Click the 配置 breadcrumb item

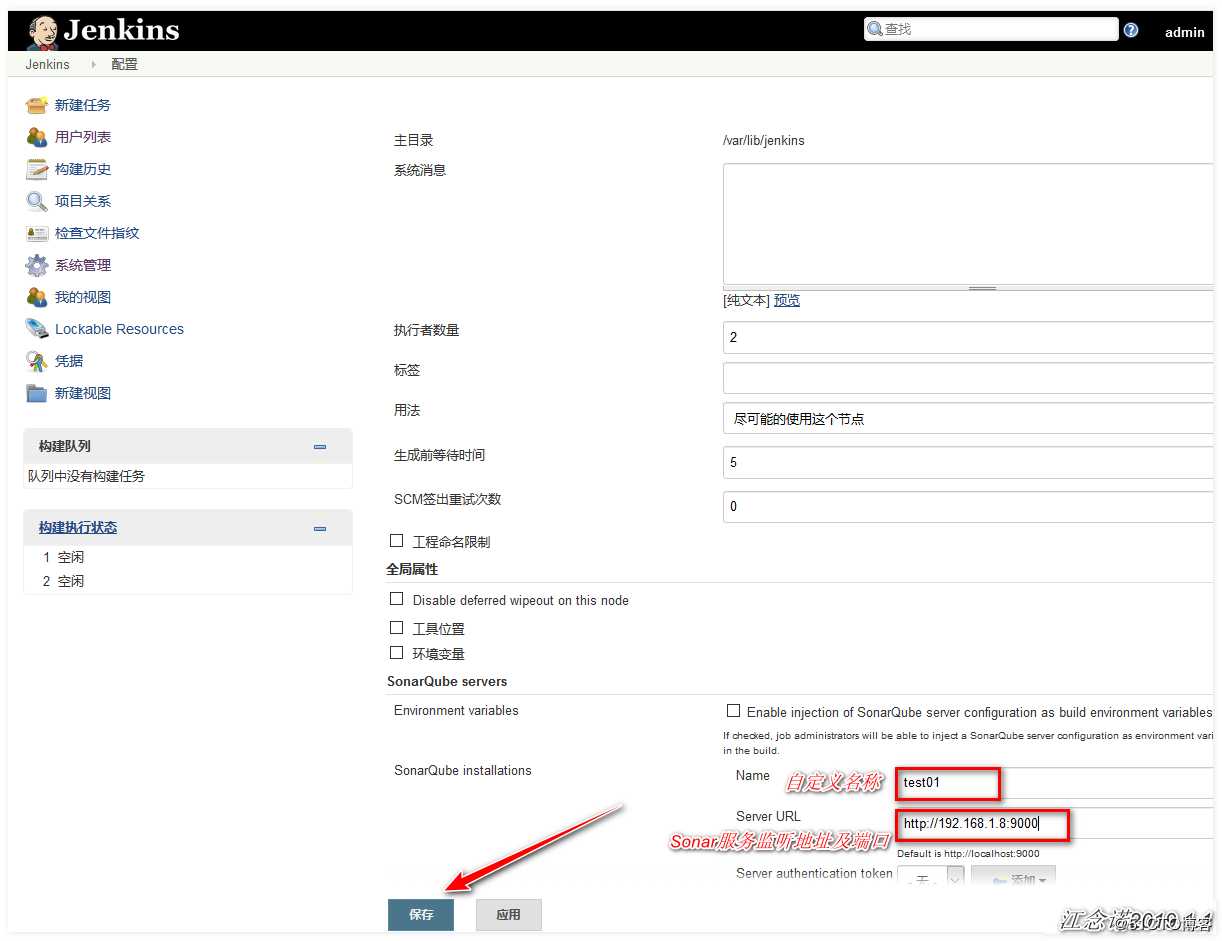[x=125, y=64]
